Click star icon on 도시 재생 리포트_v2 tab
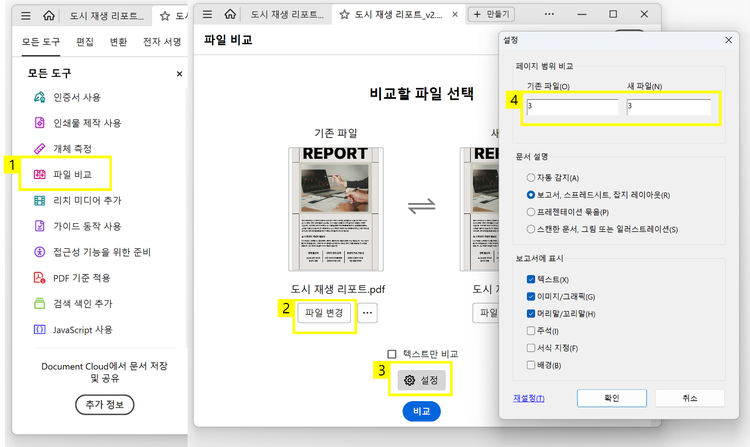This screenshot has height=447, width=750. tap(344, 15)
